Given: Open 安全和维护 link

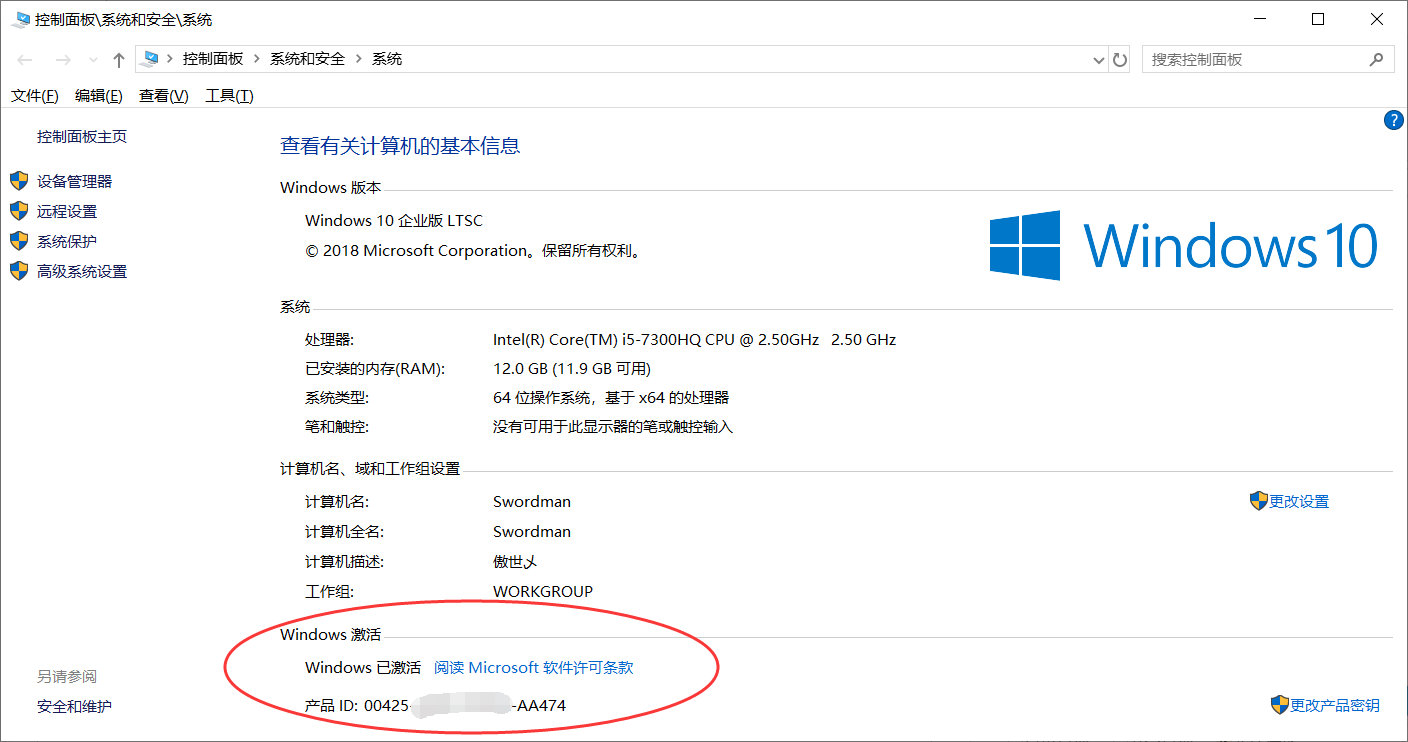Looking at the screenshot, I should 75,706.
